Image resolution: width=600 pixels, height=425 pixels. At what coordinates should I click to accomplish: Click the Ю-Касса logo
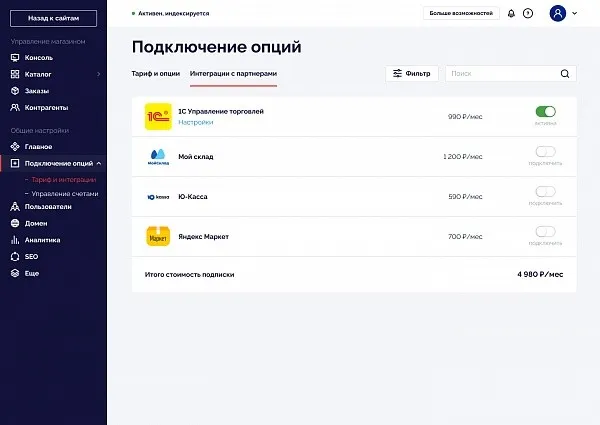158,197
